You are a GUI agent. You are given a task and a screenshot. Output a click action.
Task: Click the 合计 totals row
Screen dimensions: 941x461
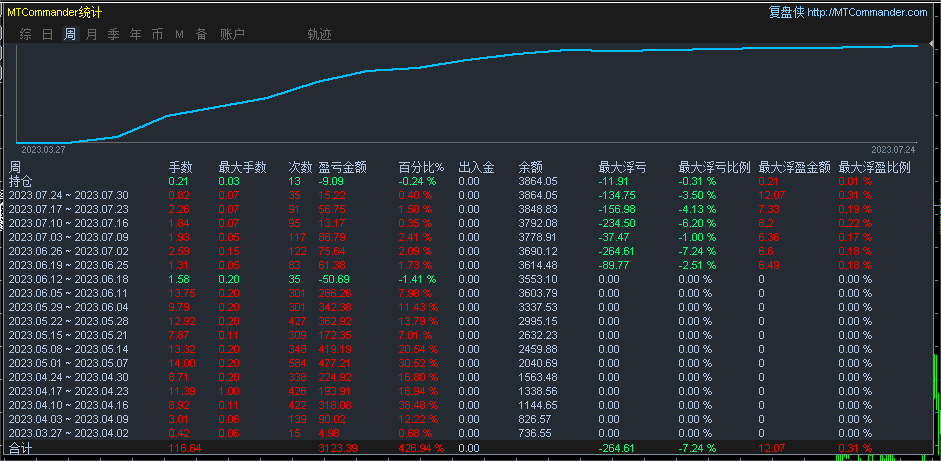click(x=21, y=448)
